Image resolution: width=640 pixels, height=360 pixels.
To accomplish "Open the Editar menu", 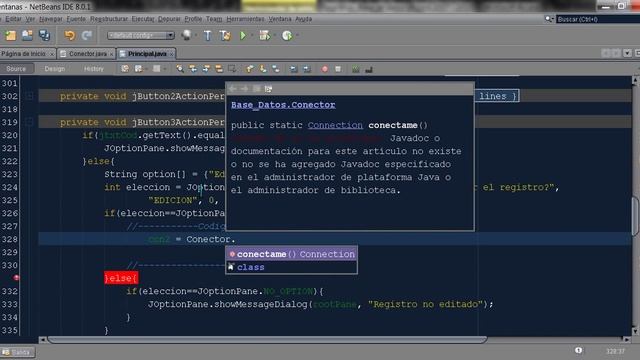I will [x=13, y=19].
